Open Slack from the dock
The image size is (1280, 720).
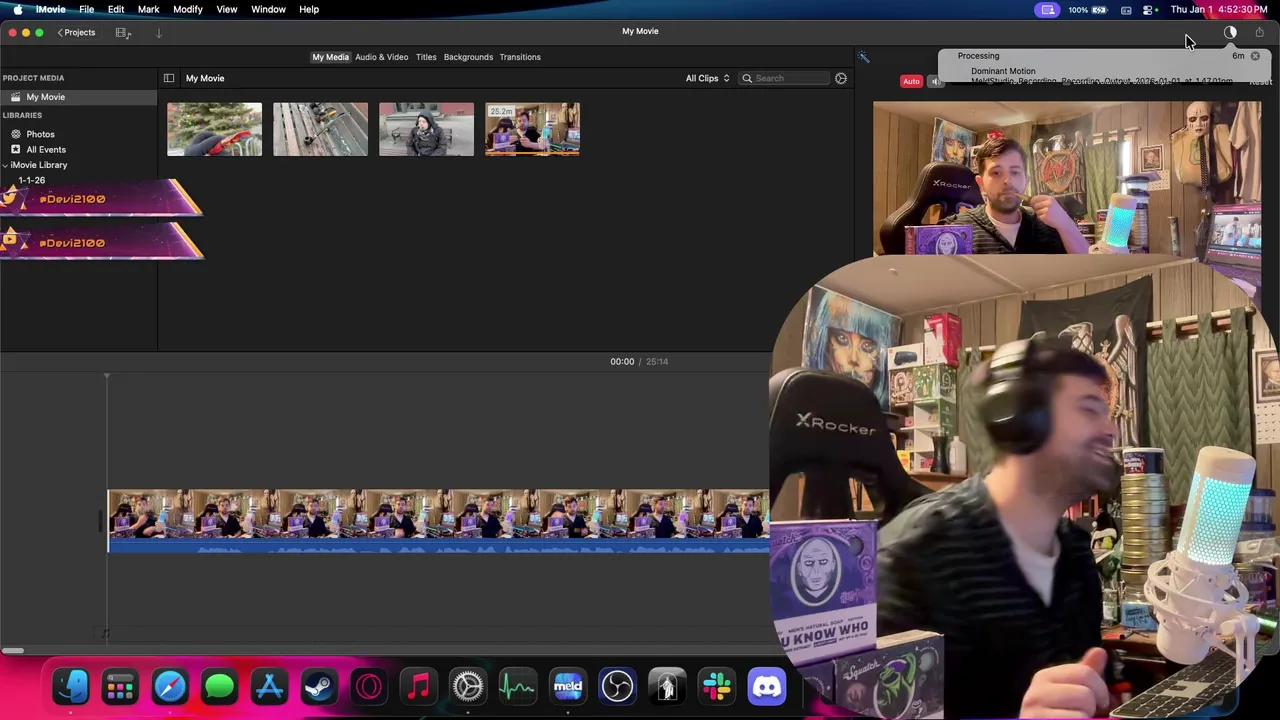pyautogui.click(x=717, y=687)
